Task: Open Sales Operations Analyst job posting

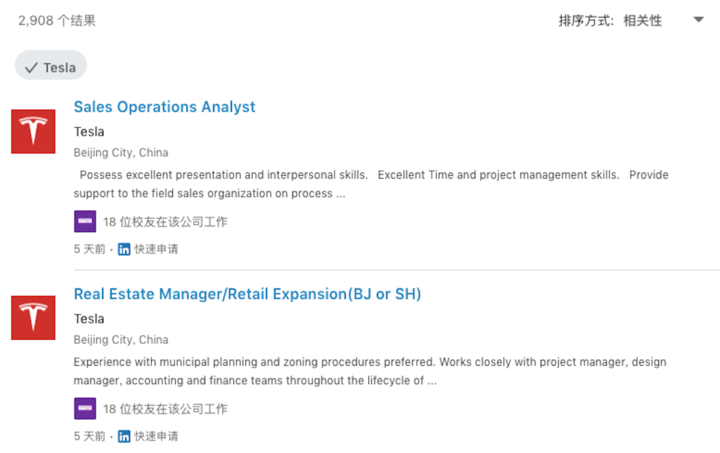Action: point(164,107)
